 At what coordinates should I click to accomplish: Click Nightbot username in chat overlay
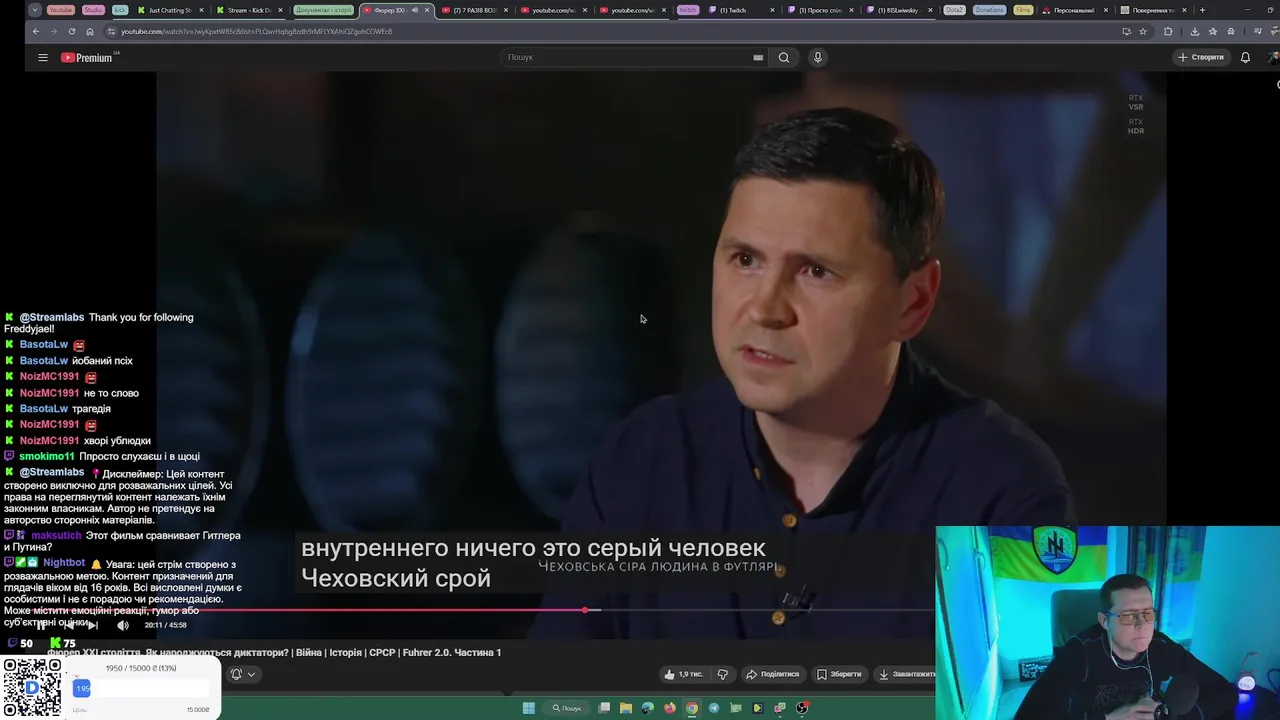(x=64, y=563)
